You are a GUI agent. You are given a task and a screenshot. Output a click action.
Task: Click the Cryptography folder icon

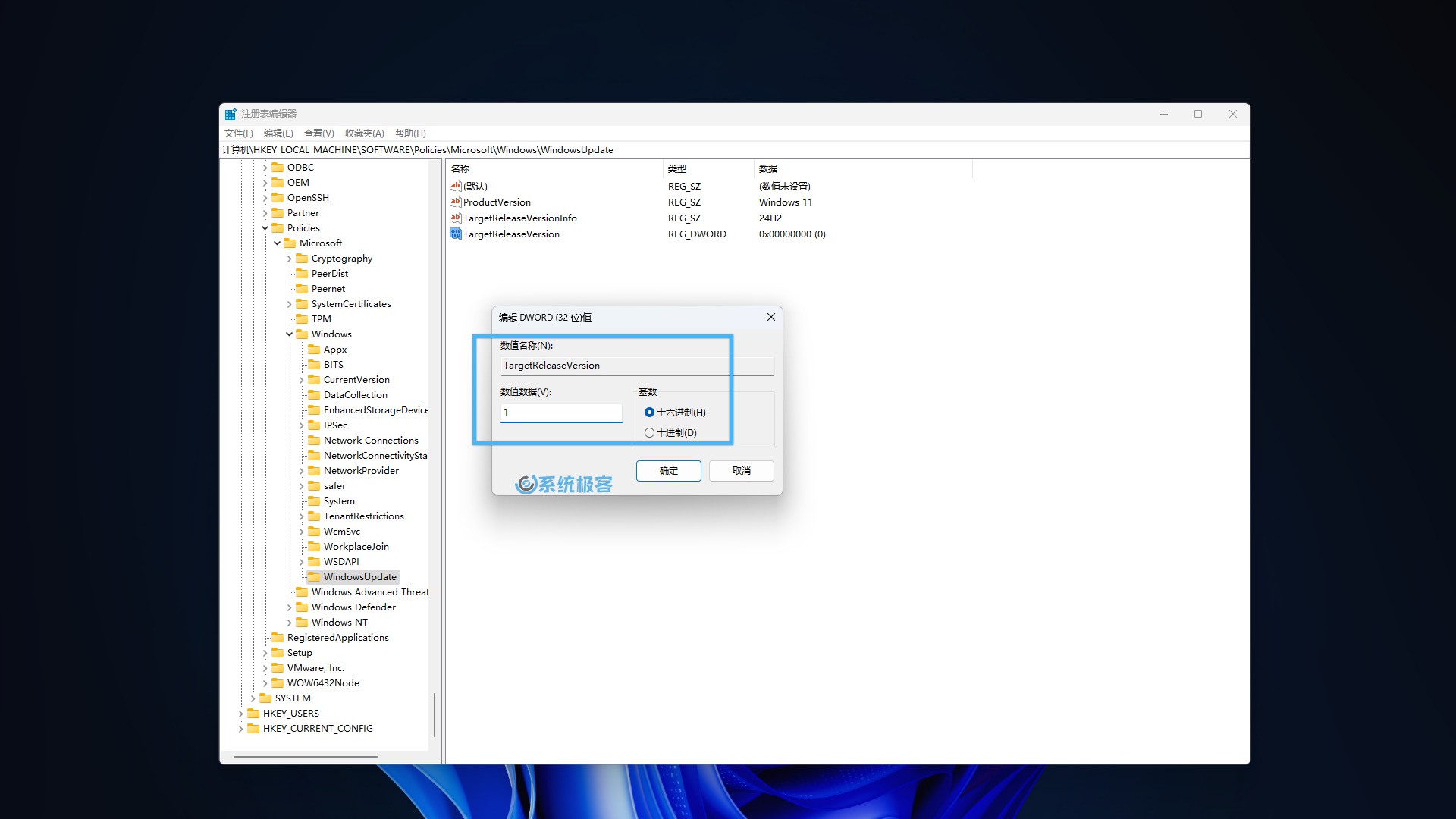tap(302, 259)
